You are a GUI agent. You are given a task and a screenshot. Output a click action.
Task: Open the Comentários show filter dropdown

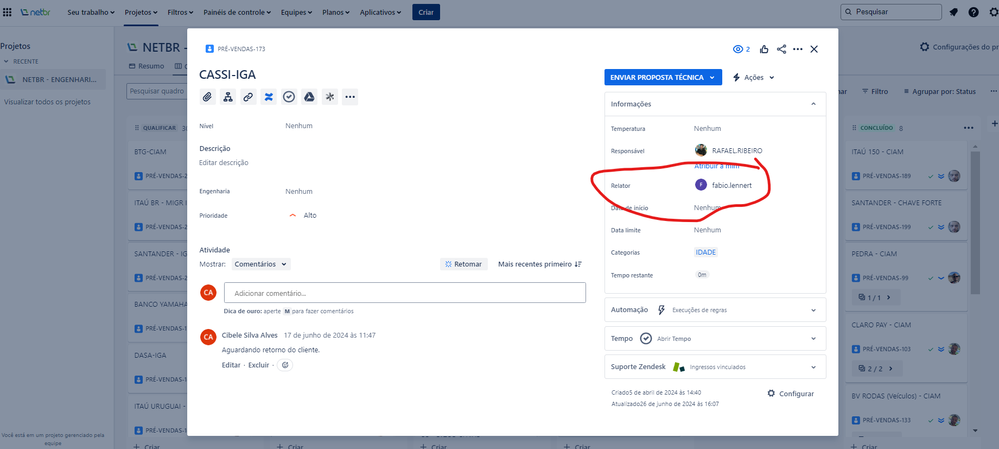261,264
